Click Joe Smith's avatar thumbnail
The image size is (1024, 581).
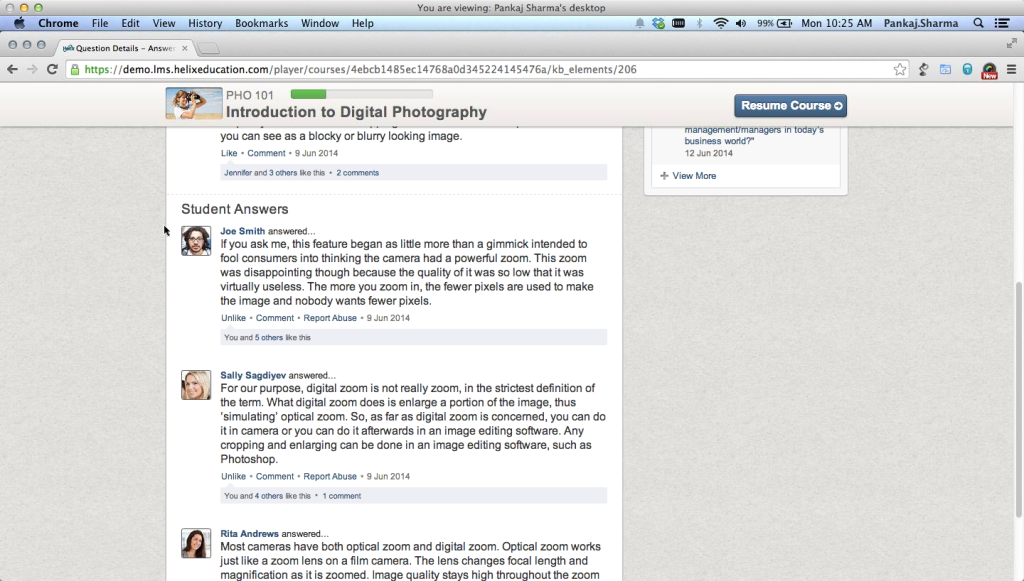click(x=196, y=241)
